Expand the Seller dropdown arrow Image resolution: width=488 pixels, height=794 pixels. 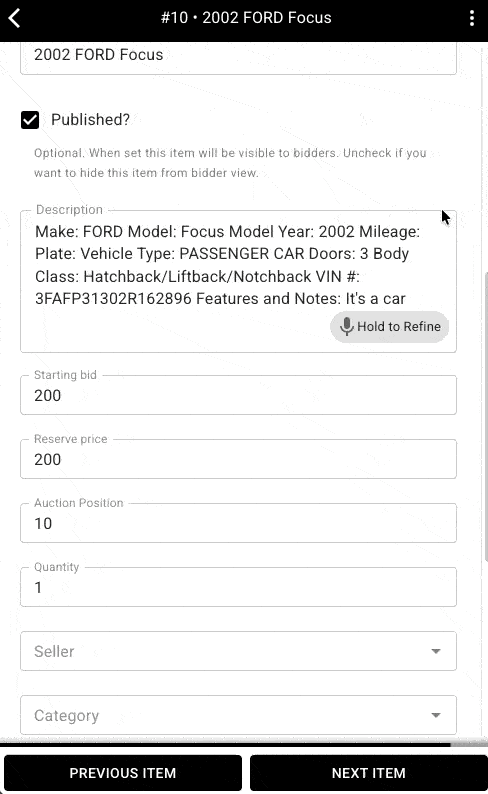[435, 651]
